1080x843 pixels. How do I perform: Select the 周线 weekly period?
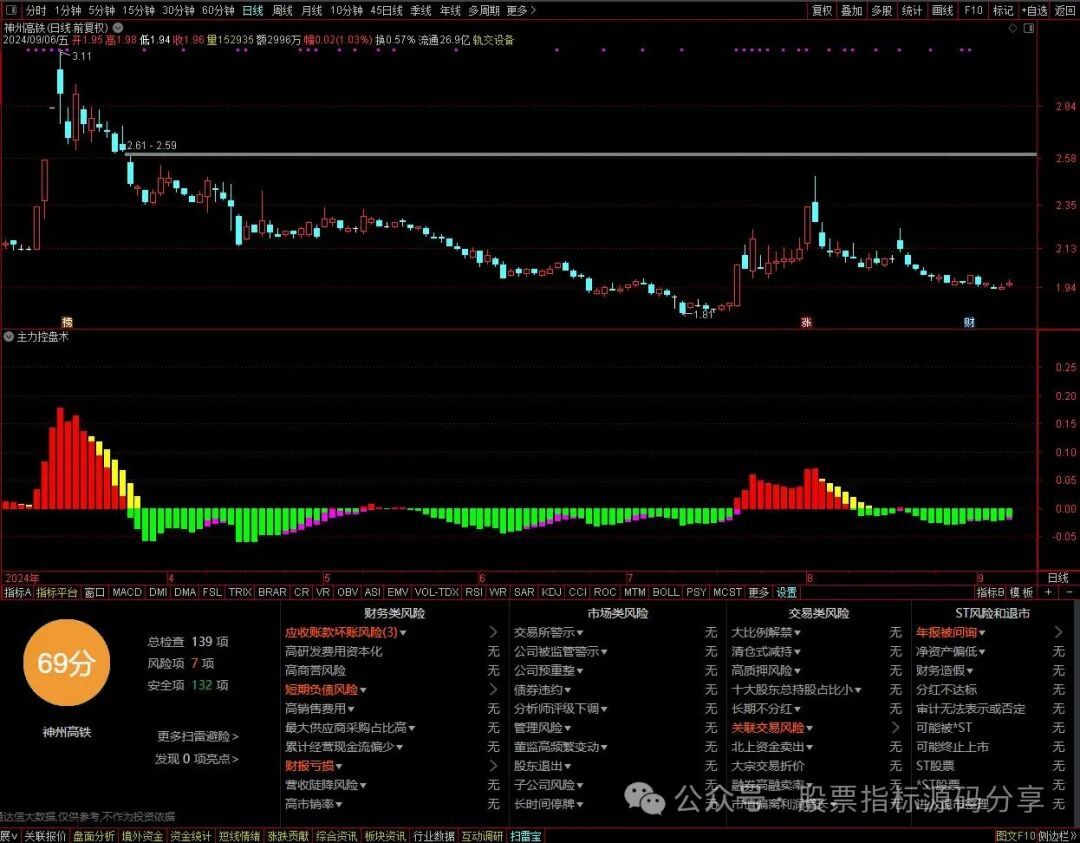[282, 10]
